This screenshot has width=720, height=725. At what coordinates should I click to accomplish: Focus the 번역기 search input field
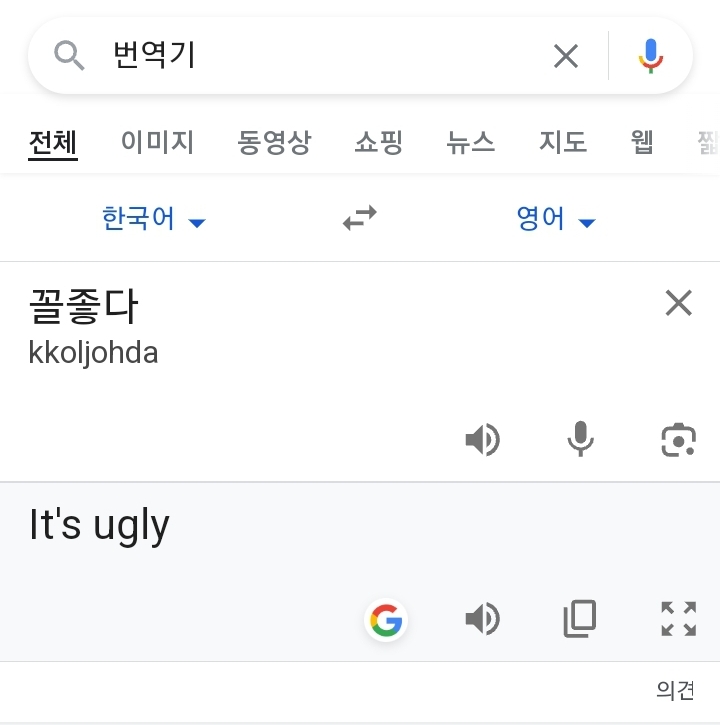click(320, 56)
